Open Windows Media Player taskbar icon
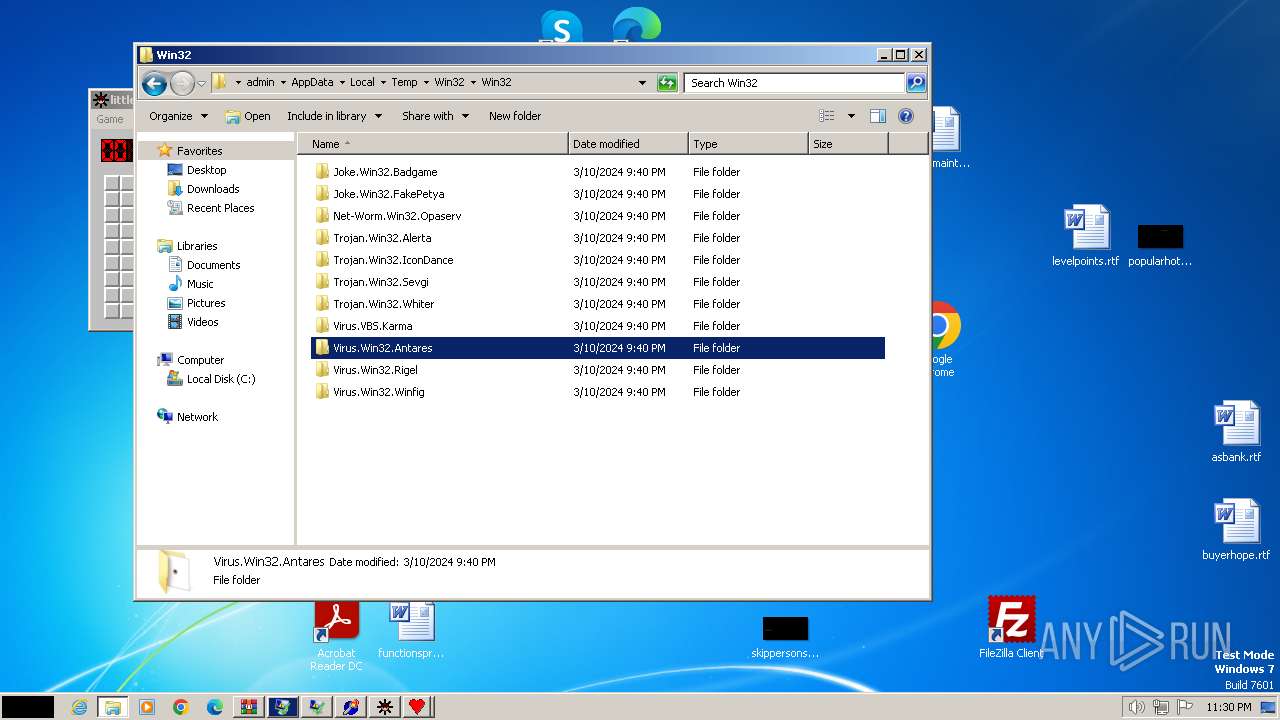The image size is (1280, 720). pos(147,707)
